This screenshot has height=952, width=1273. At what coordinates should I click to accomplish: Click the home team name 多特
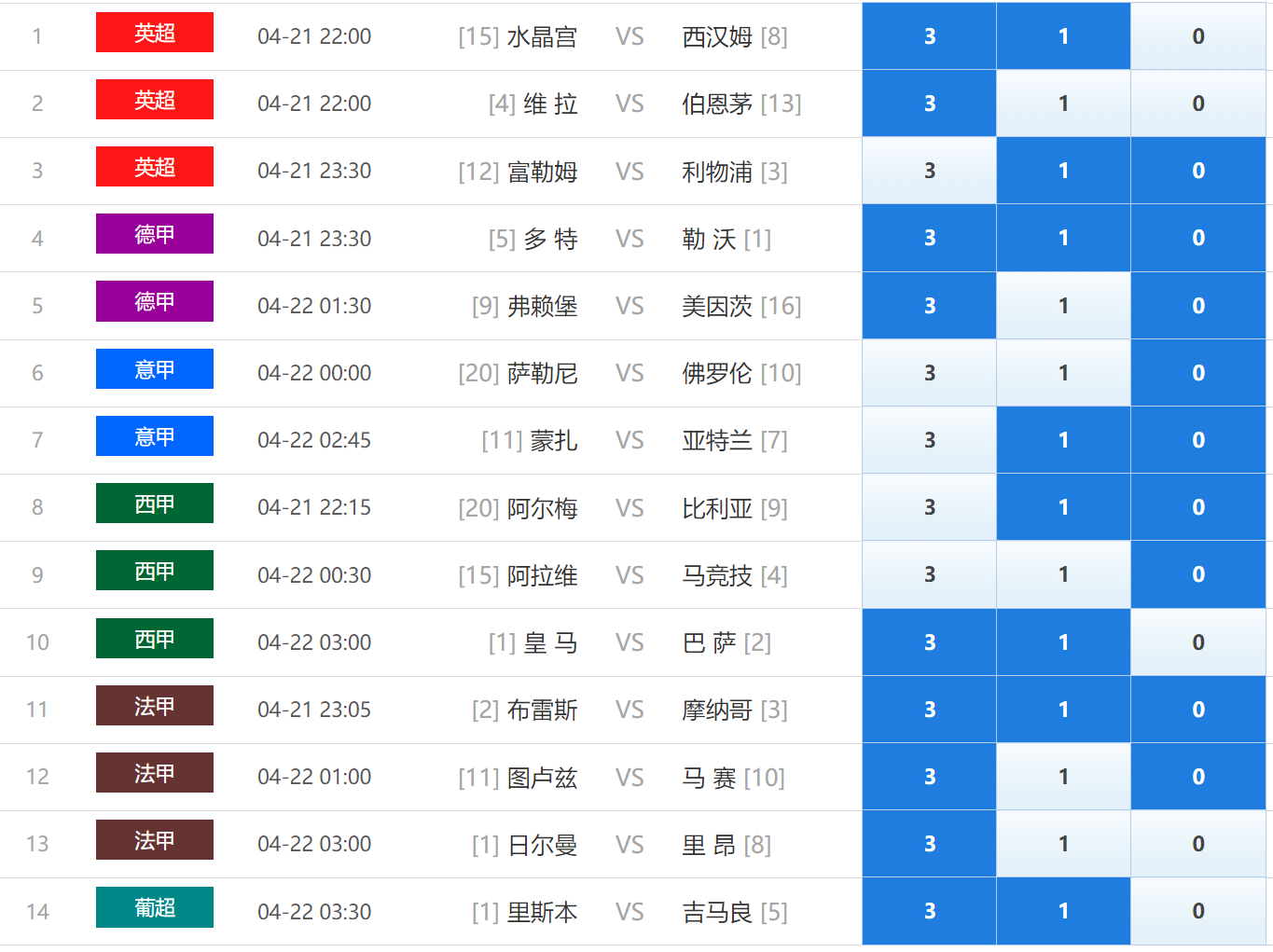[551, 239]
